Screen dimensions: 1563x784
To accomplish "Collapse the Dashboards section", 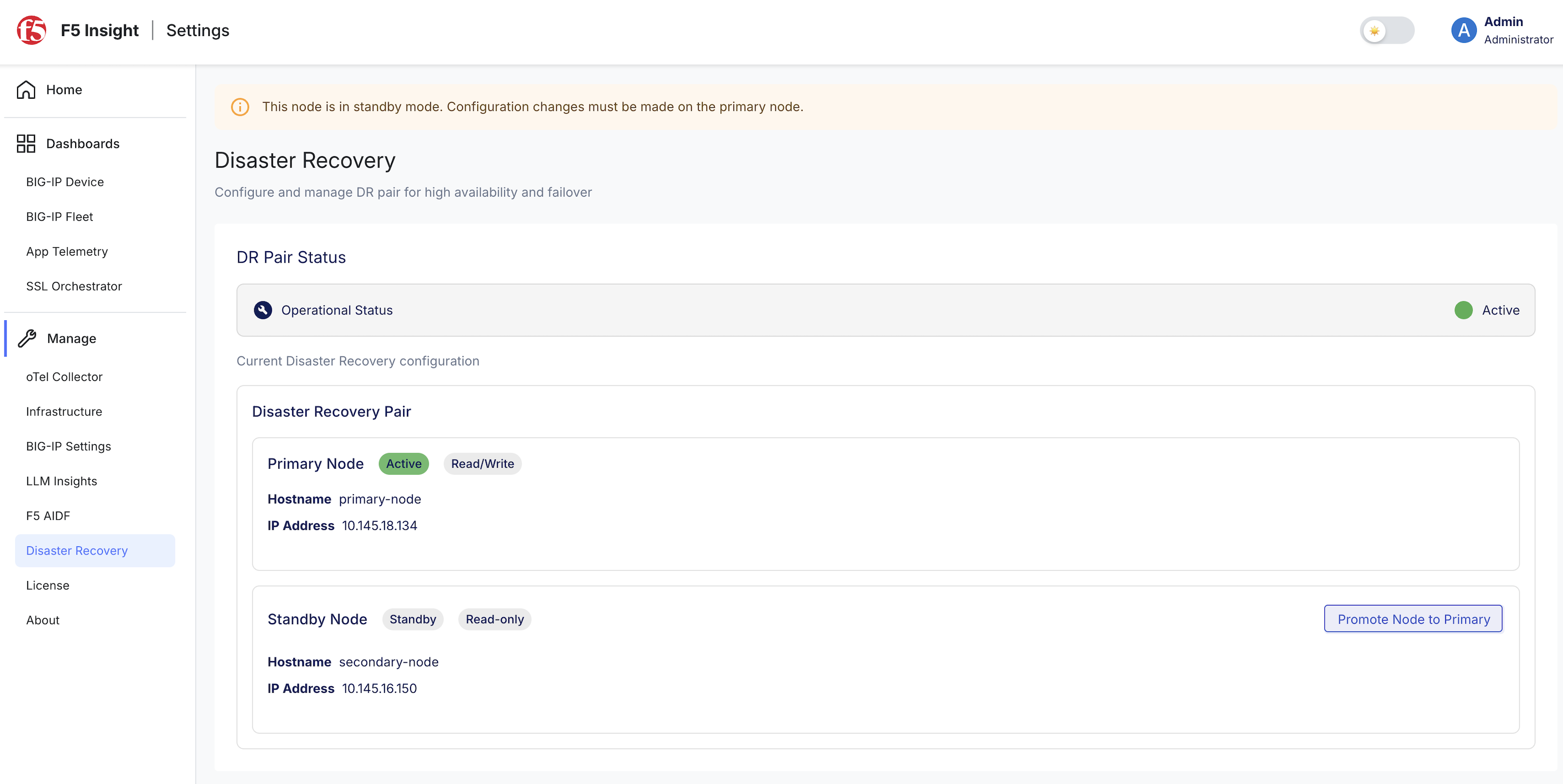I will (x=83, y=144).
